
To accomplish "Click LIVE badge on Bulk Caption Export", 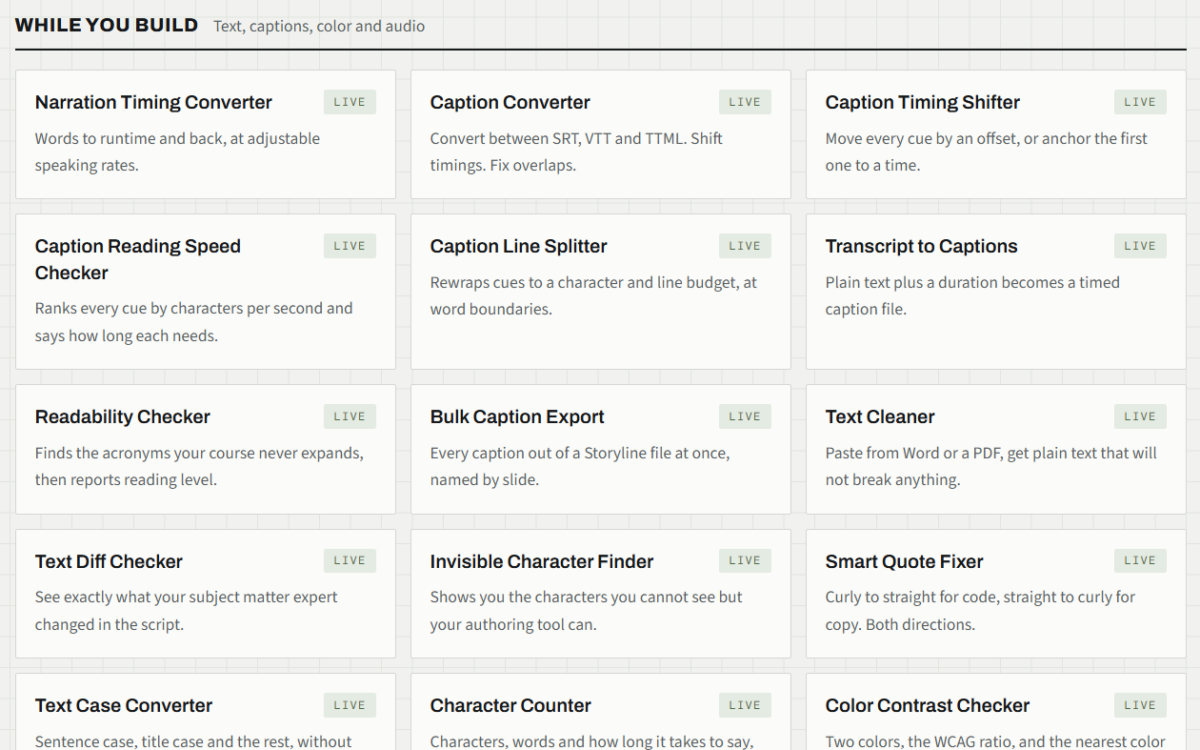I will pos(745,417).
